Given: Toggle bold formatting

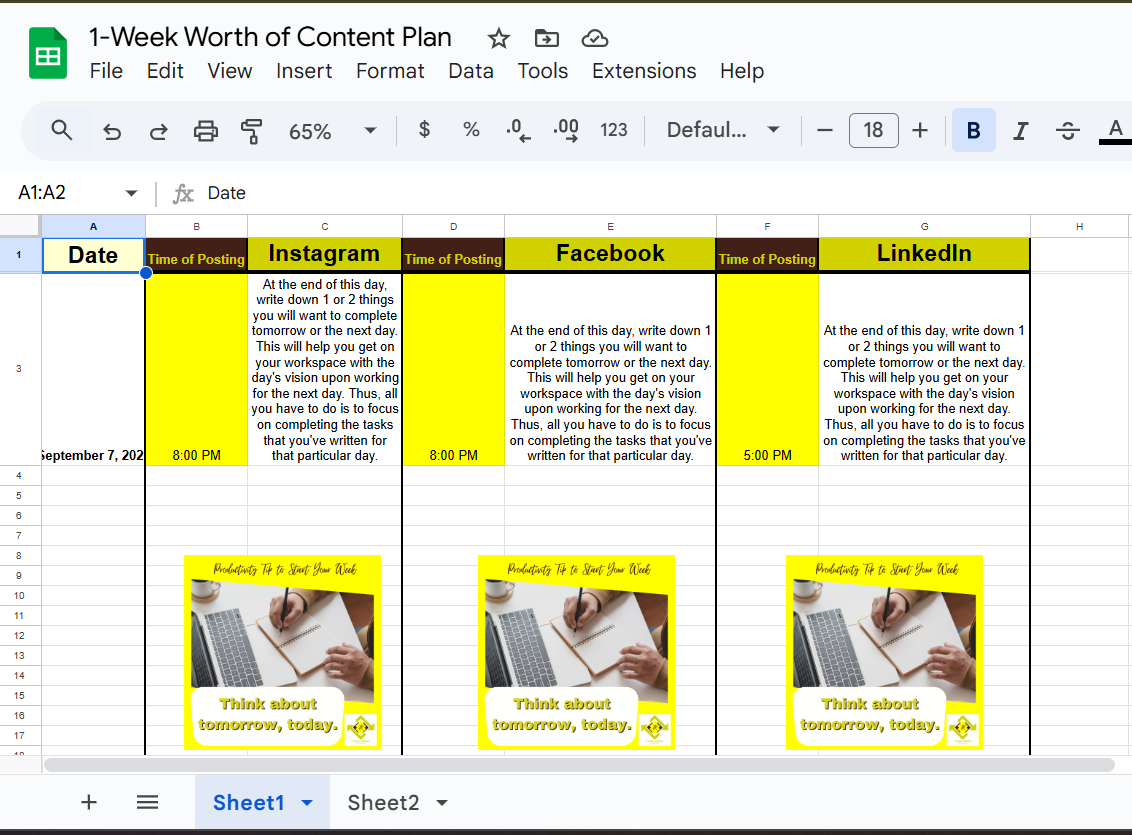Looking at the screenshot, I should tap(973, 131).
